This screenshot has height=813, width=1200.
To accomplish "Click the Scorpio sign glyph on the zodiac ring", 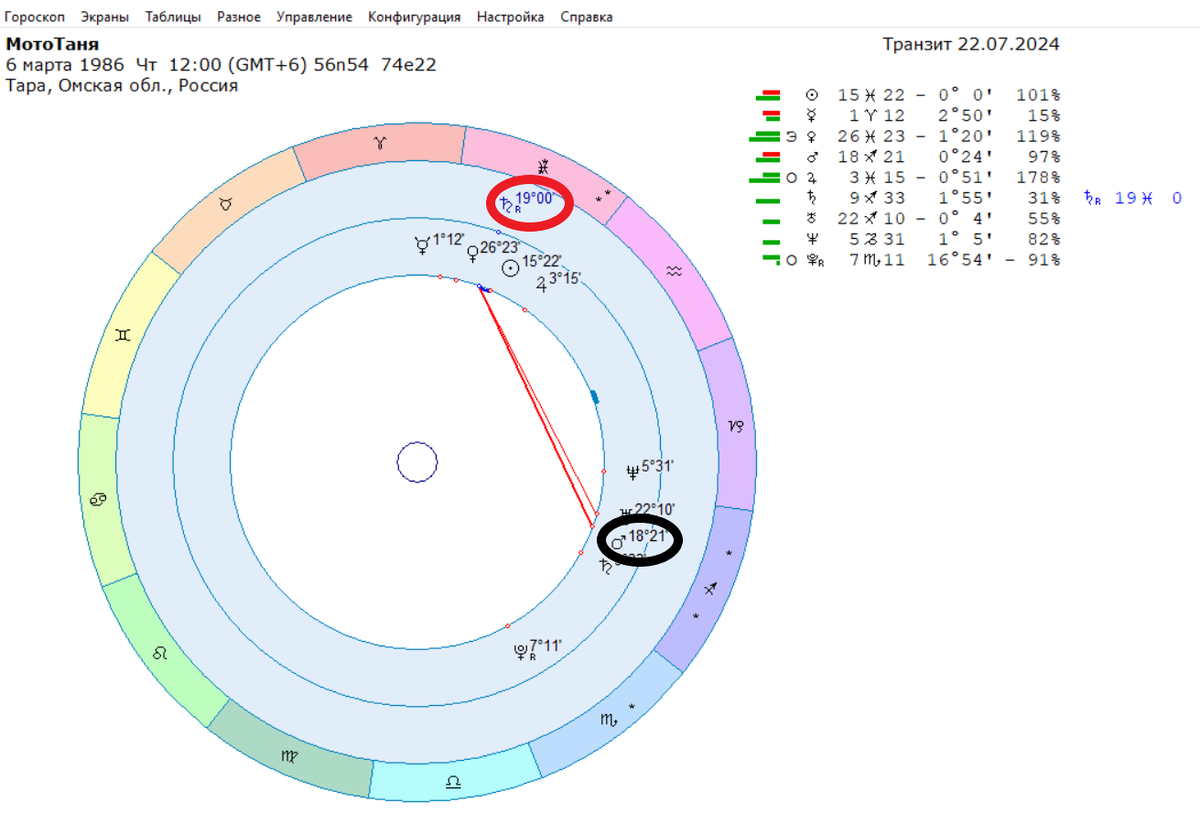I will coord(608,719).
